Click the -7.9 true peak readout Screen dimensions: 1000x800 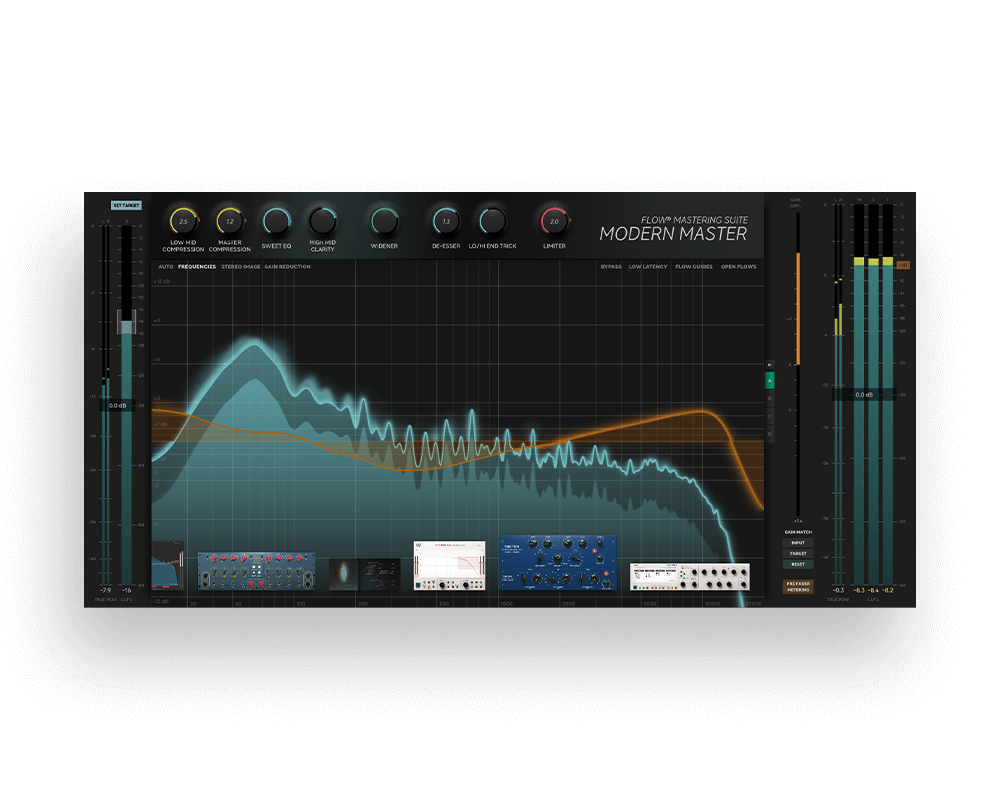pos(106,591)
